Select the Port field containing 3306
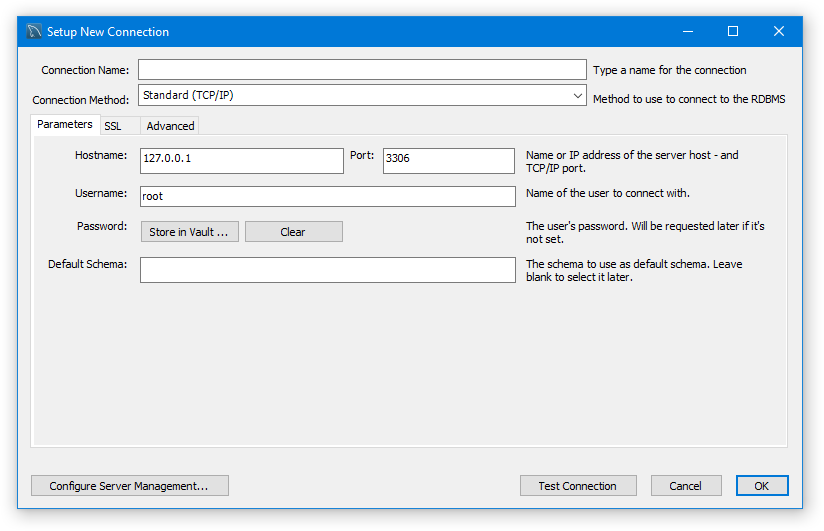The height and width of the screenshot is (531, 824). point(448,161)
